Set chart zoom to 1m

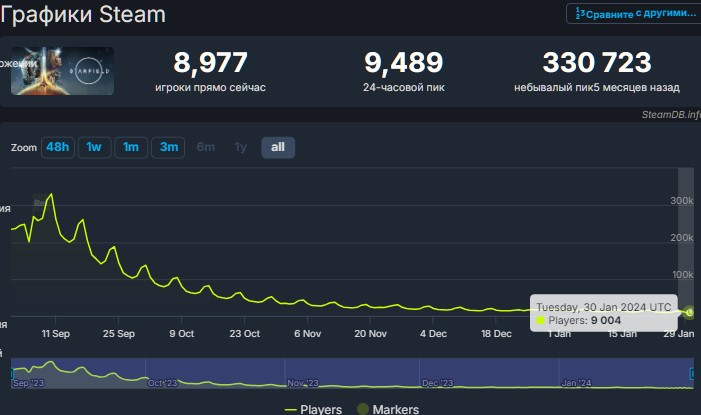[130, 147]
